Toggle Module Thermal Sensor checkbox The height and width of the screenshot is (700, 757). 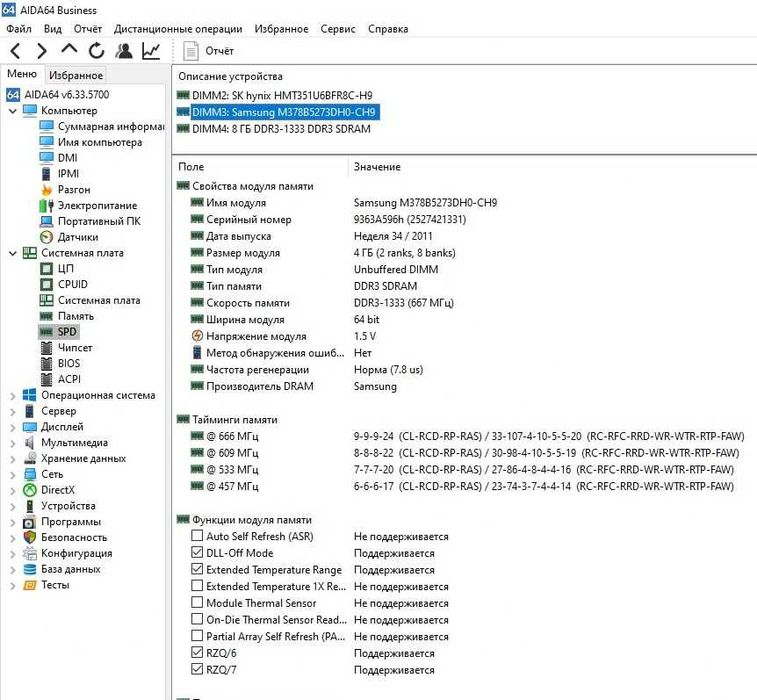point(197,602)
